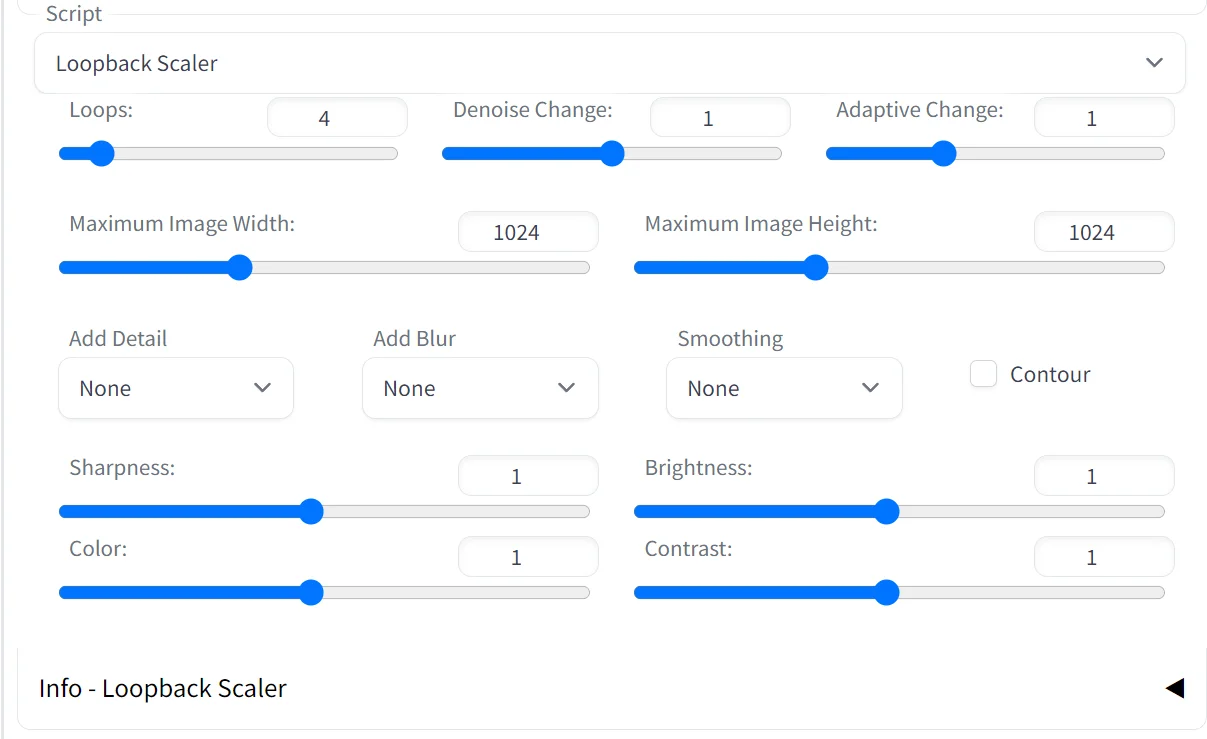The width and height of the screenshot is (1207, 739).
Task: Focus the Maximum Image Height value field
Action: click(1104, 232)
